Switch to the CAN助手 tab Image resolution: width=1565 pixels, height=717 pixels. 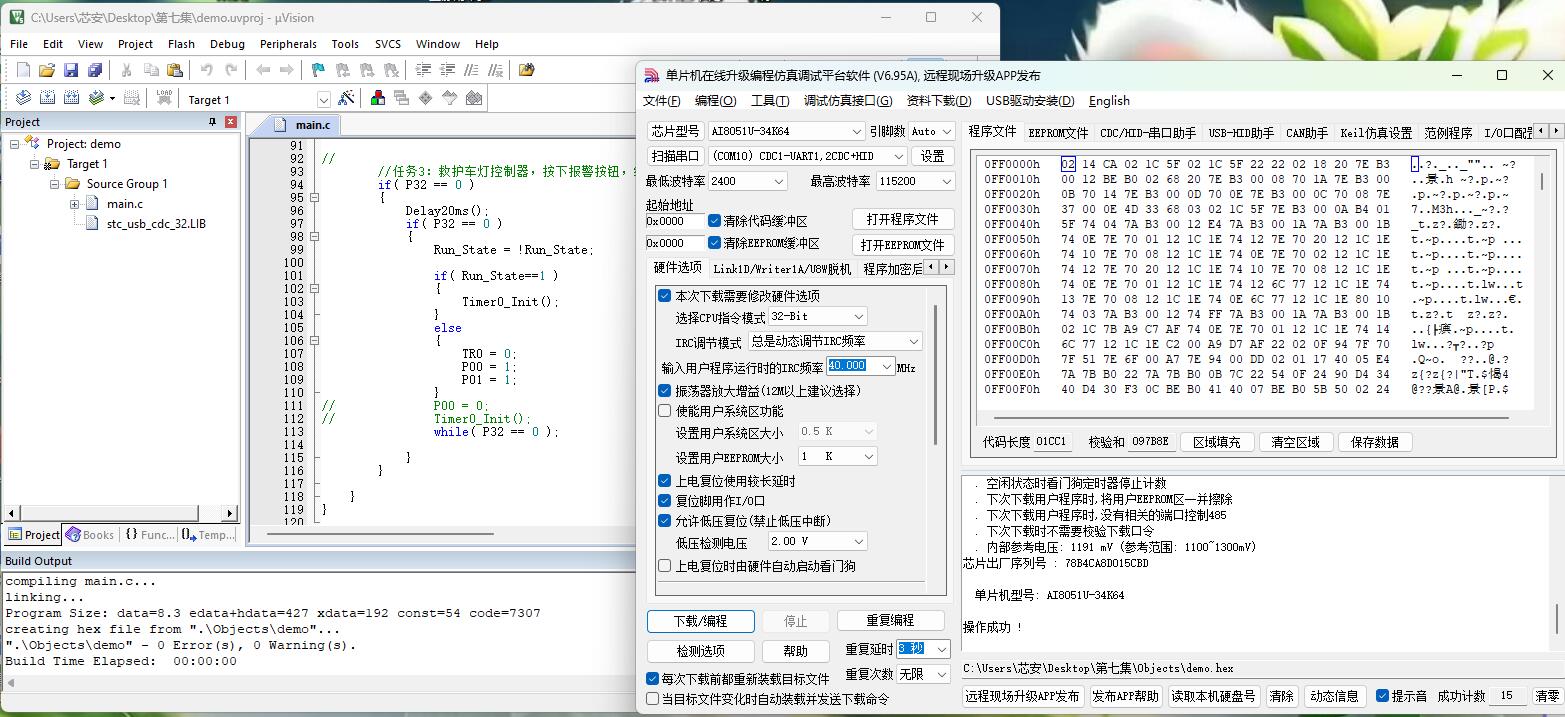(1306, 132)
